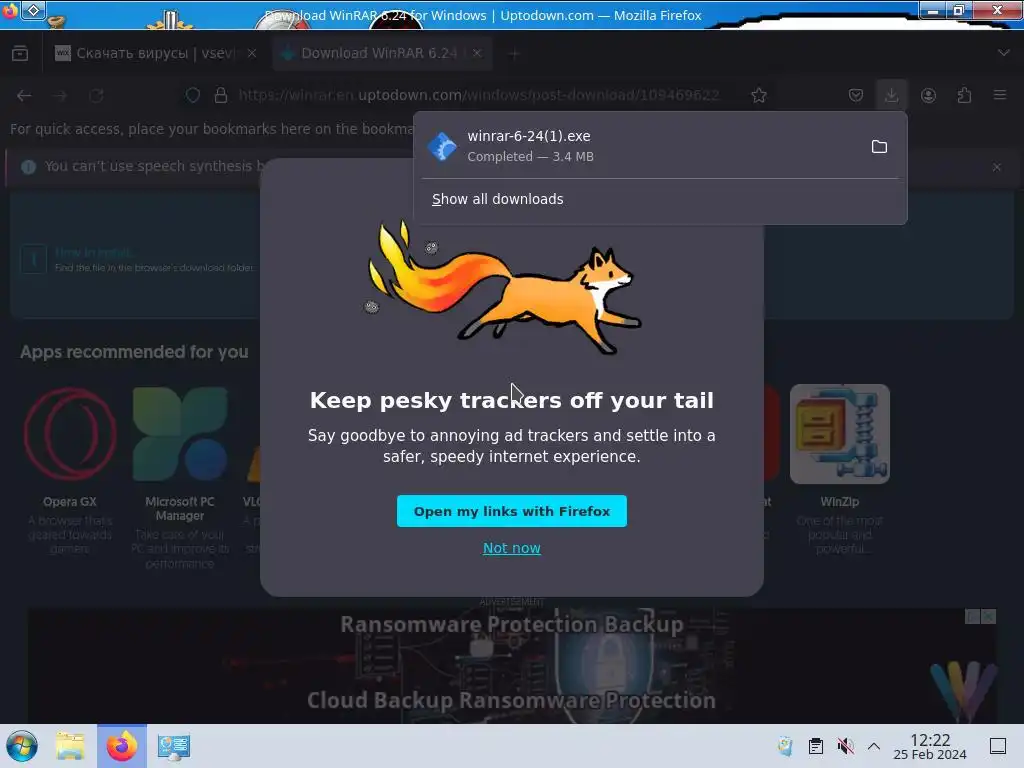Click the WinZip app title
Screen dimensions: 1024x768
coord(839,502)
